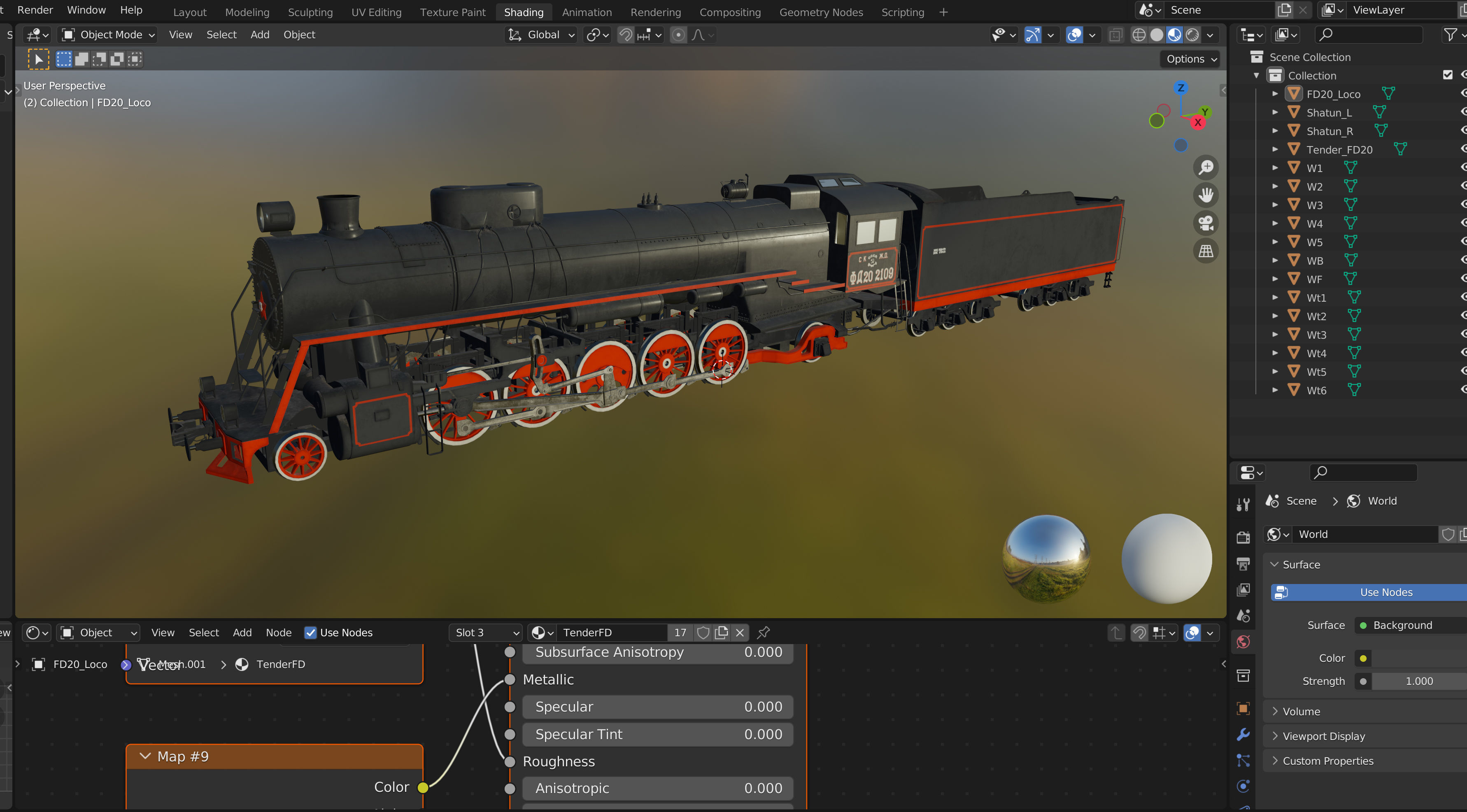This screenshot has height=812, width=1467.
Task: Toggle proportional editing in viewport header
Action: coord(678,35)
